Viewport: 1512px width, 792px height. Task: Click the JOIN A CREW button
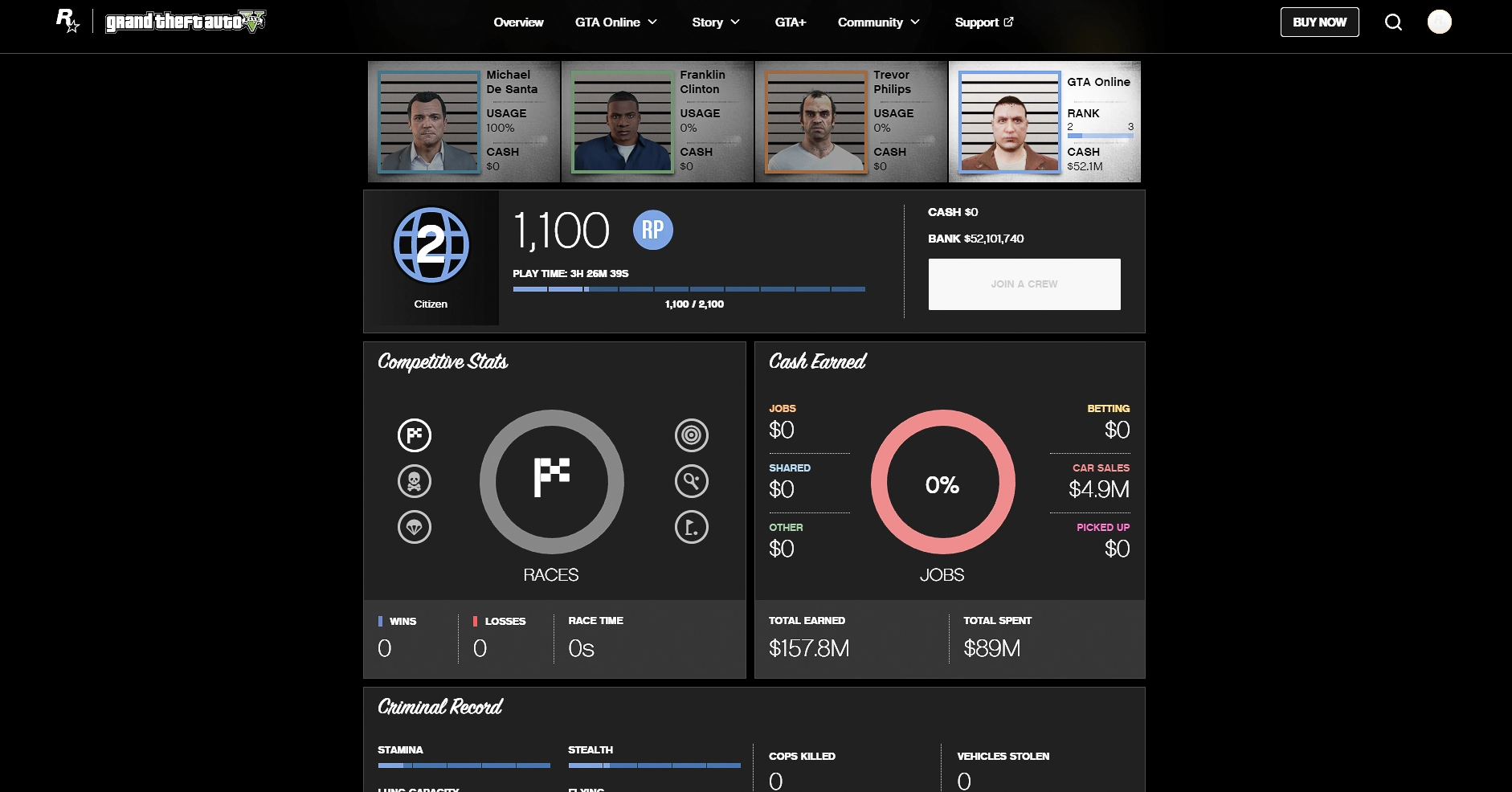pyautogui.click(x=1024, y=284)
